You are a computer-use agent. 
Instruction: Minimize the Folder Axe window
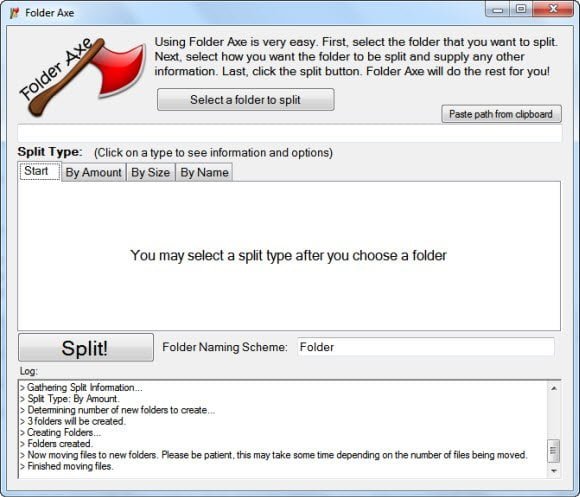[x=498, y=9]
